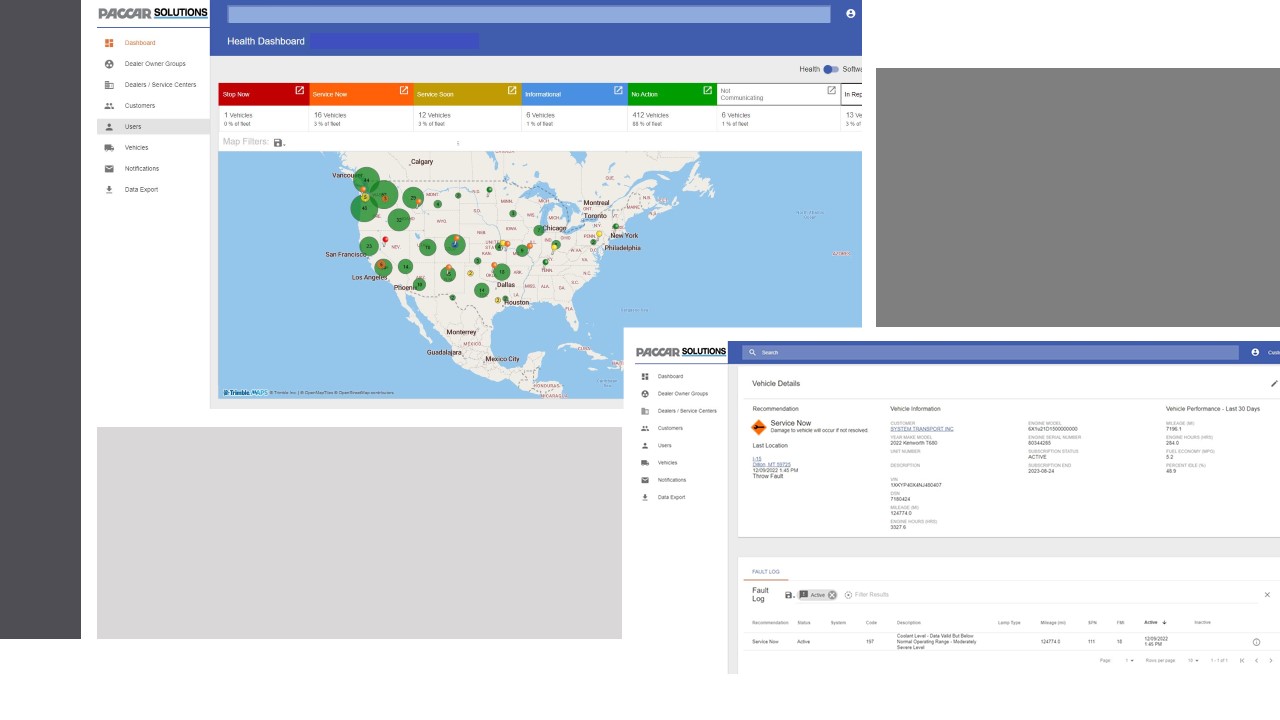Image resolution: width=1280 pixels, height=720 pixels.
Task: Select Vehicles truck icon in Health Dashboard sidebar
Action: click(109, 148)
